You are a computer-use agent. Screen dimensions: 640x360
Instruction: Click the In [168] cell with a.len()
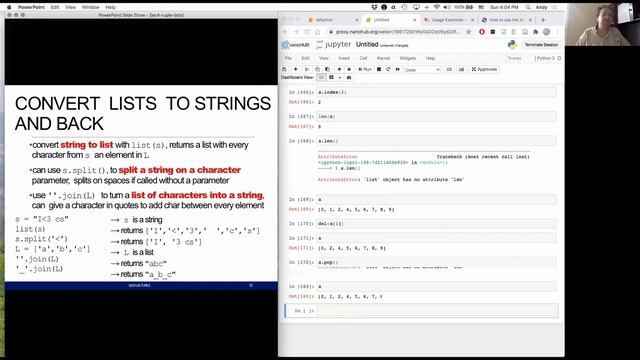(436, 141)
